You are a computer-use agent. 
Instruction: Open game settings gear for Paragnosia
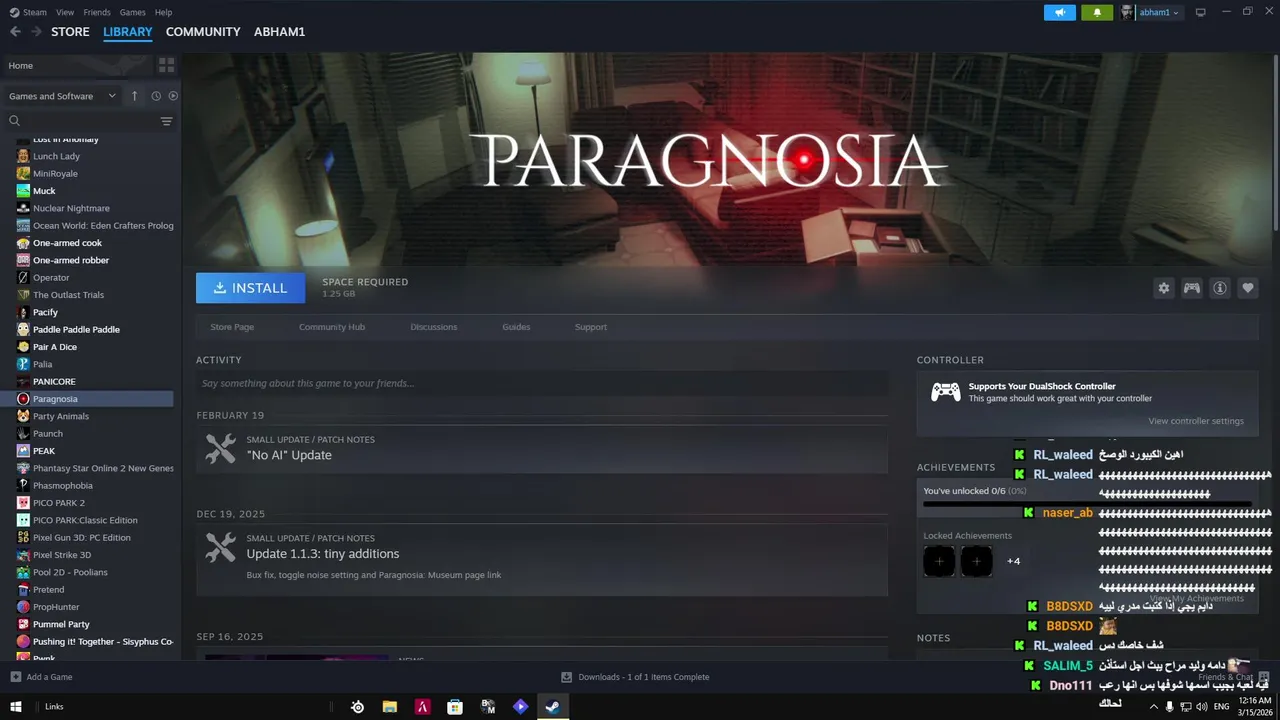click(1164, 288)
